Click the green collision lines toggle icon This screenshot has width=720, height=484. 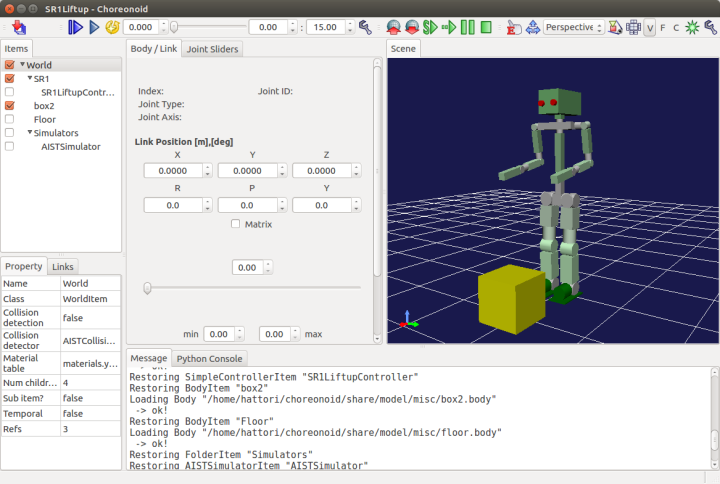coord(692,27)
